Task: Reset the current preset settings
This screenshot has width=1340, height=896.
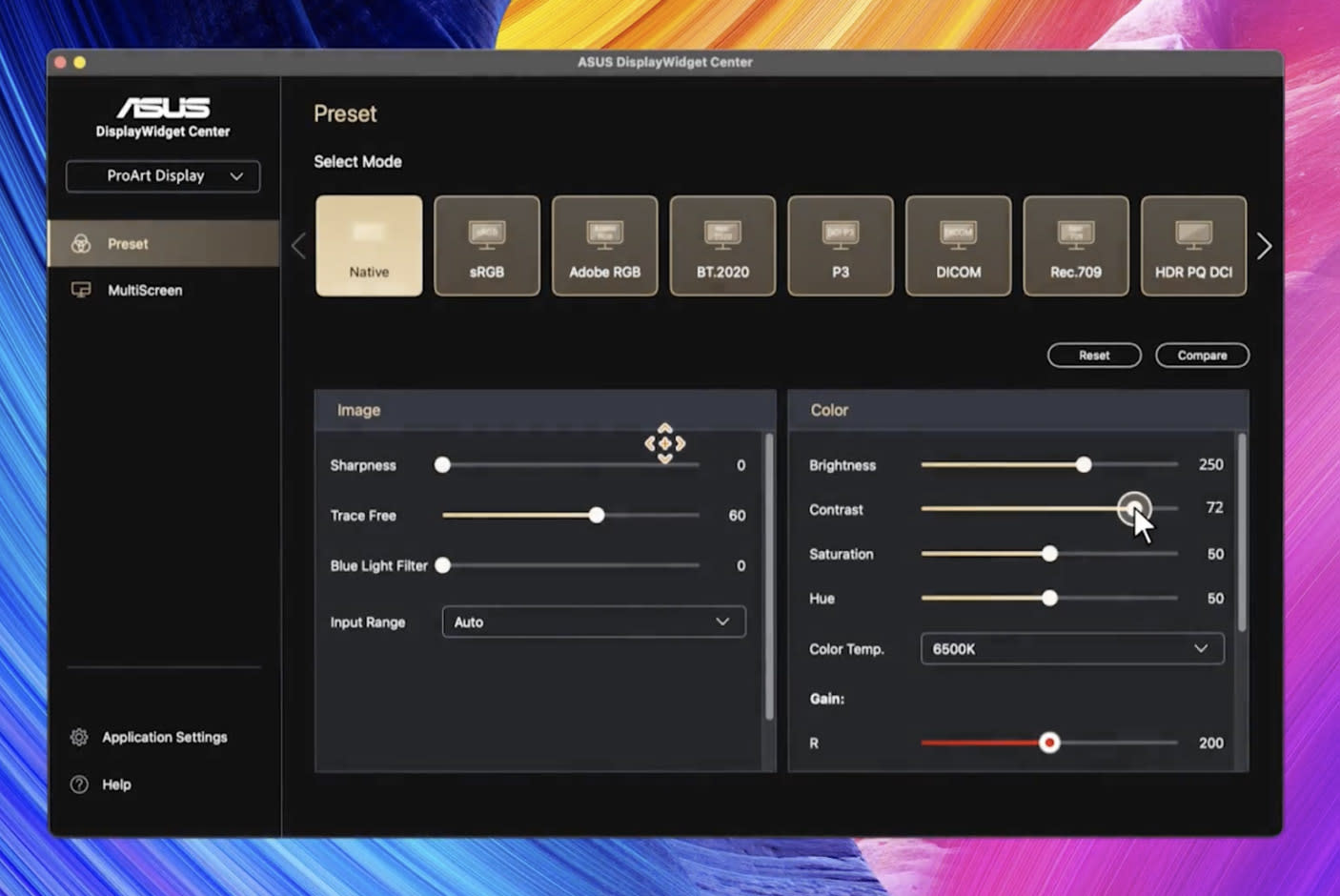Action: [1093, 355]
